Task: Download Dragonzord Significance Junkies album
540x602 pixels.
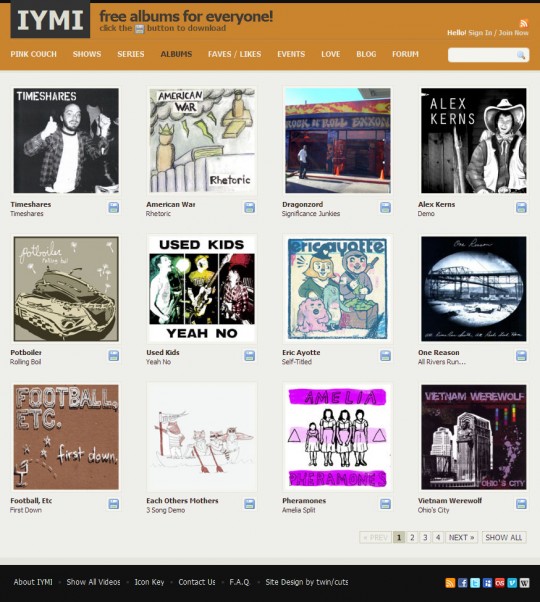Action: tap(385, 208)
